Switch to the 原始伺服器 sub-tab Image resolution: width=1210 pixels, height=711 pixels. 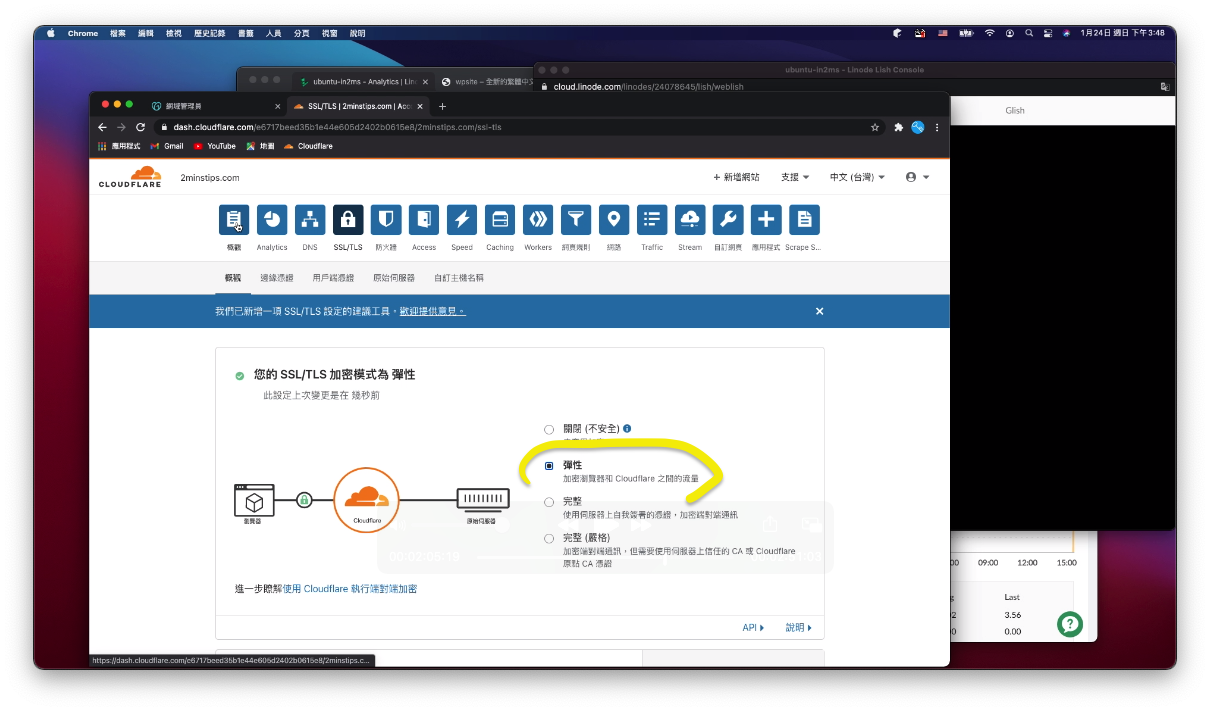[394, 278]
